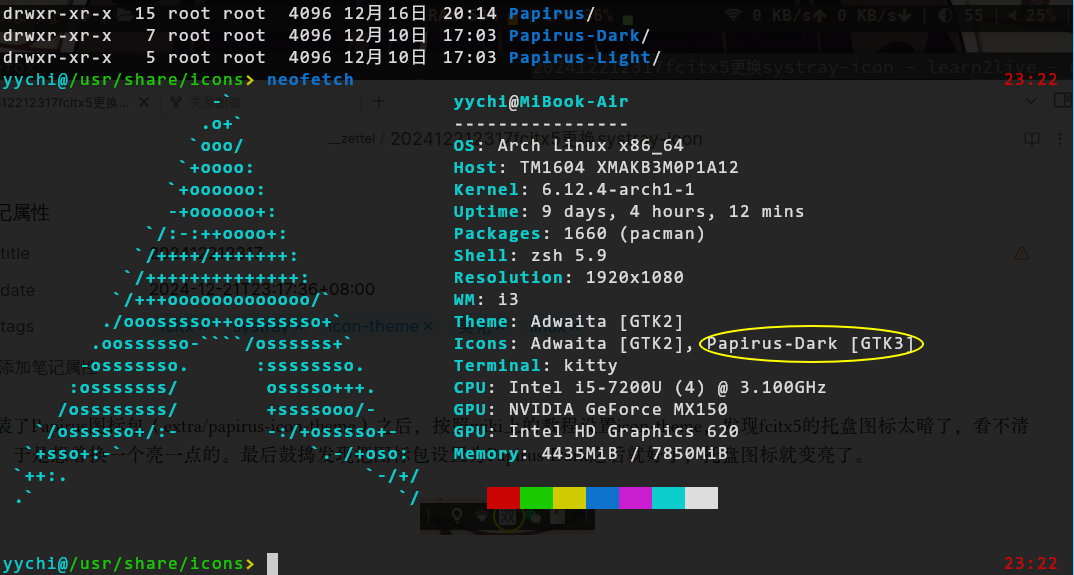Click the magenta color block in neofetch palette

635,498
